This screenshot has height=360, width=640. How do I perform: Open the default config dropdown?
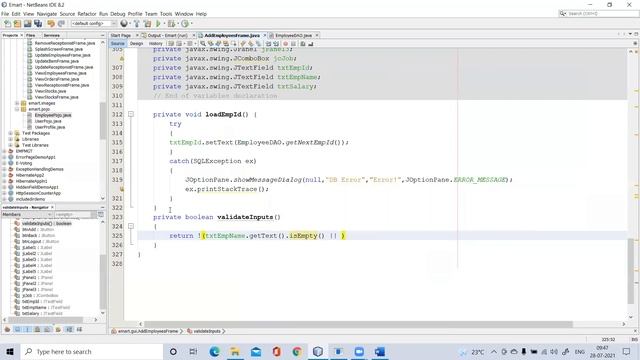pos(94,24)
